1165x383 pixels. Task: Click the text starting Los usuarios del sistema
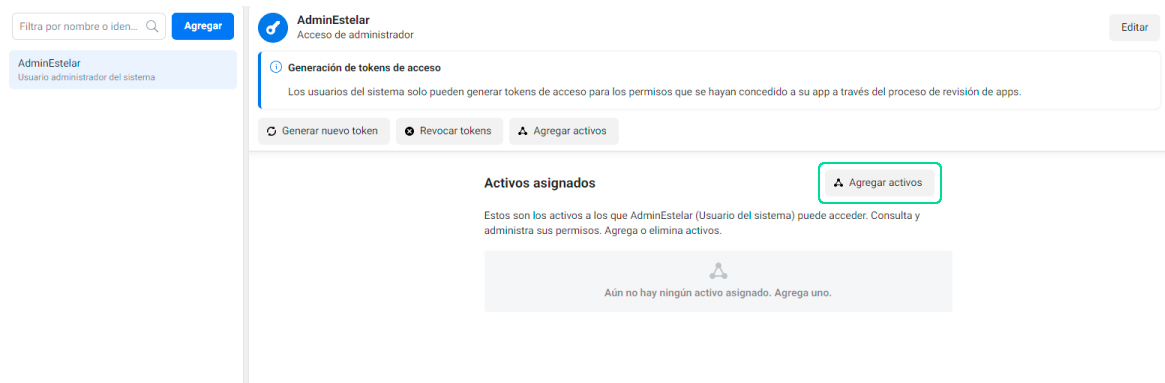coord(655,93)
